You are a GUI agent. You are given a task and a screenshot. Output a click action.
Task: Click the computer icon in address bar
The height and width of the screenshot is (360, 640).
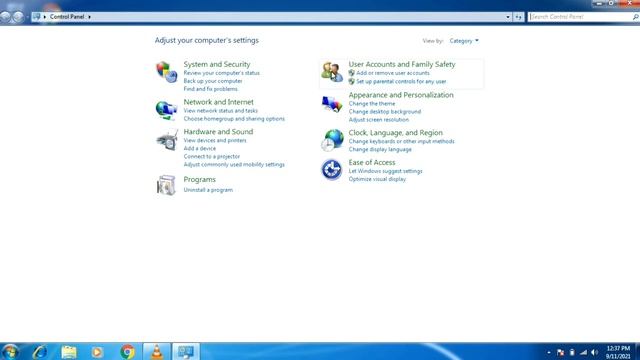(x=36, y=17)
